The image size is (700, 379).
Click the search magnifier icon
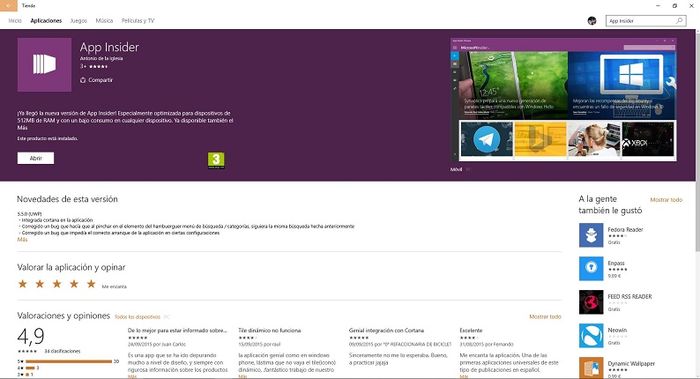click(x=679, y=21)
